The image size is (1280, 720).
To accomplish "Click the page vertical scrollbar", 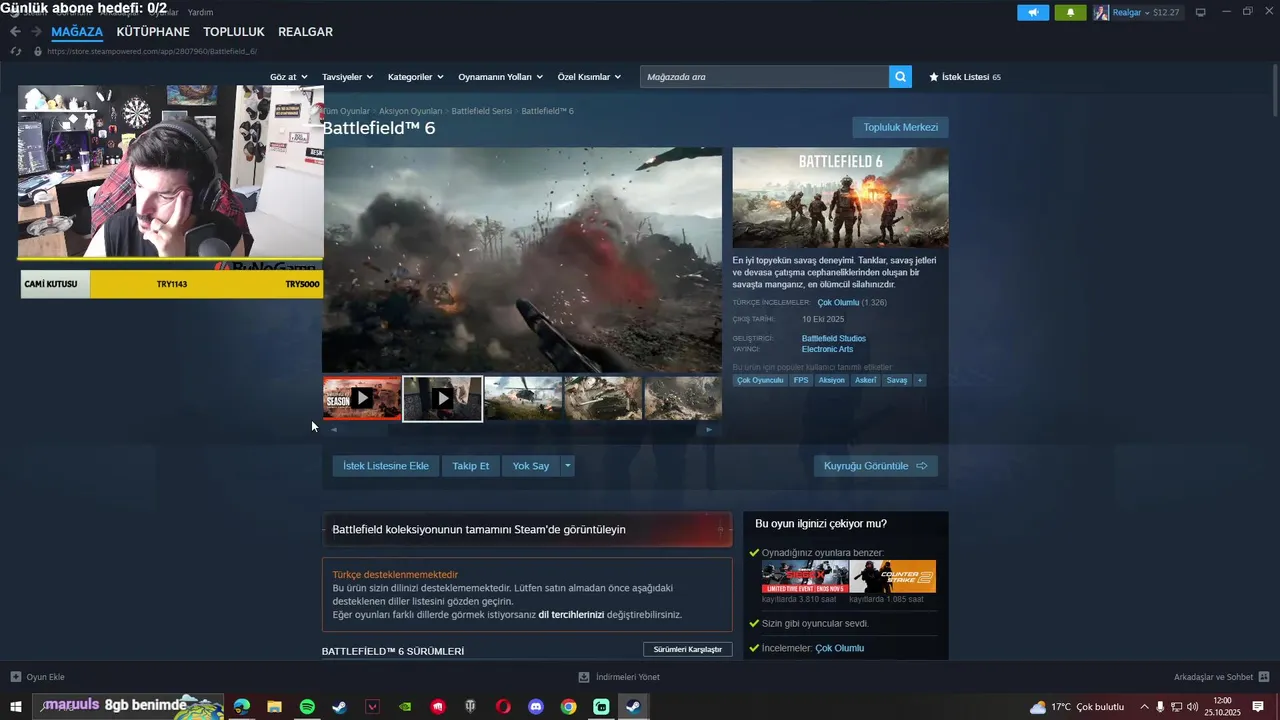I will pos(1274,90).
